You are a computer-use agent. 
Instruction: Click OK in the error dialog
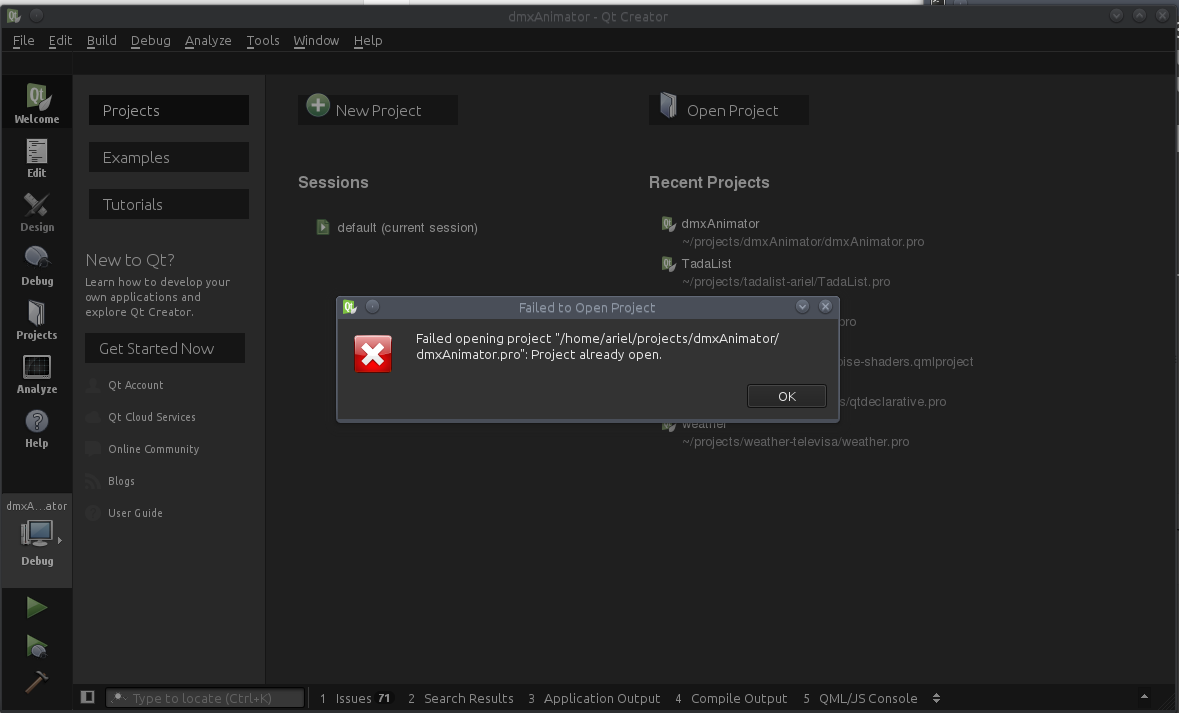[786, 396]
